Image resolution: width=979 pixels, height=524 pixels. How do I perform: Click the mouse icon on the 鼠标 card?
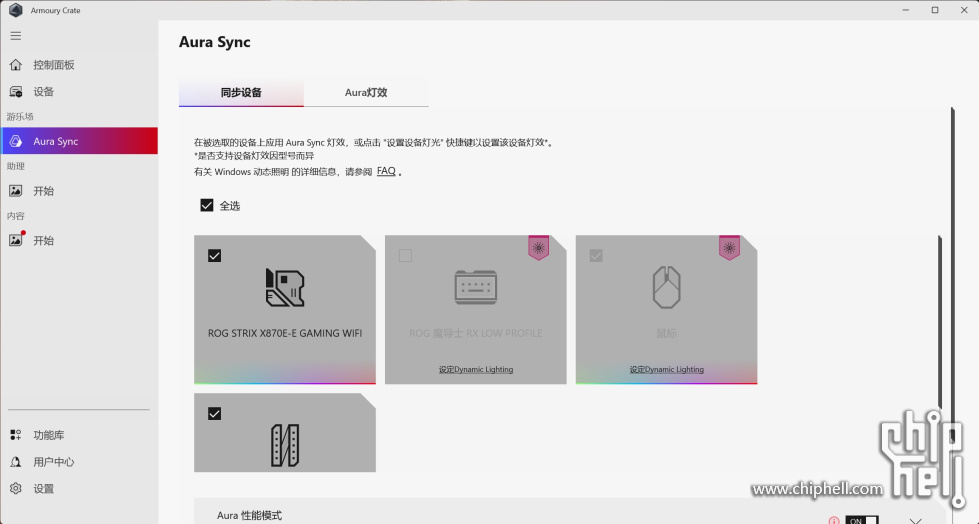[x=666, y=287]
